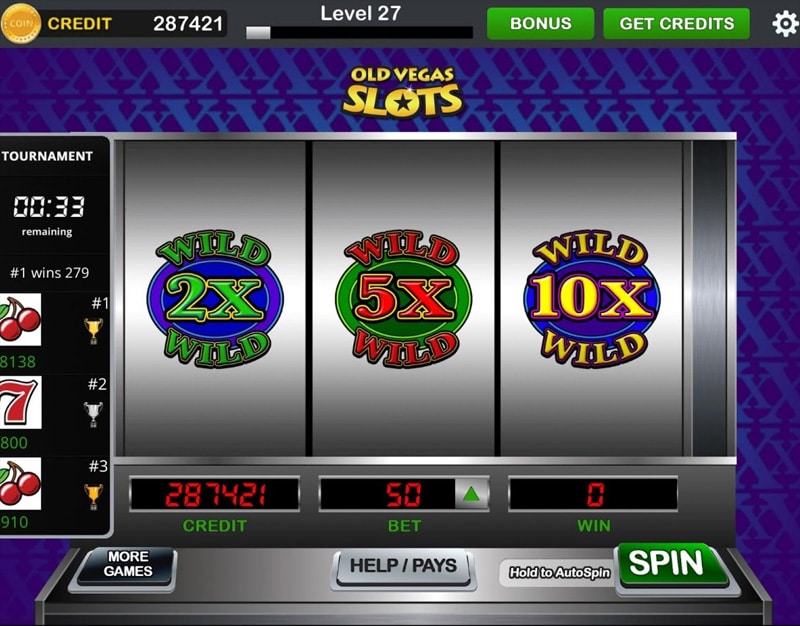Click the silver trophy next to #2
This screenshot has width=800, height=626.
tap(93, 414)
